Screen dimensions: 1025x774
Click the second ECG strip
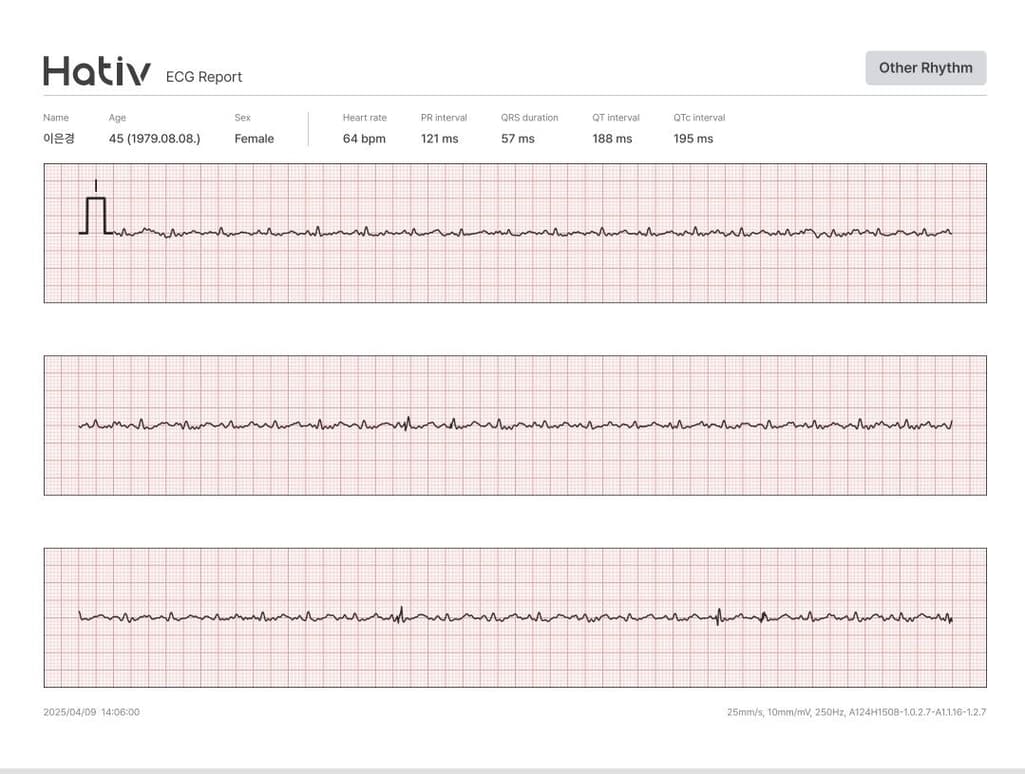[x=515, y=425]
